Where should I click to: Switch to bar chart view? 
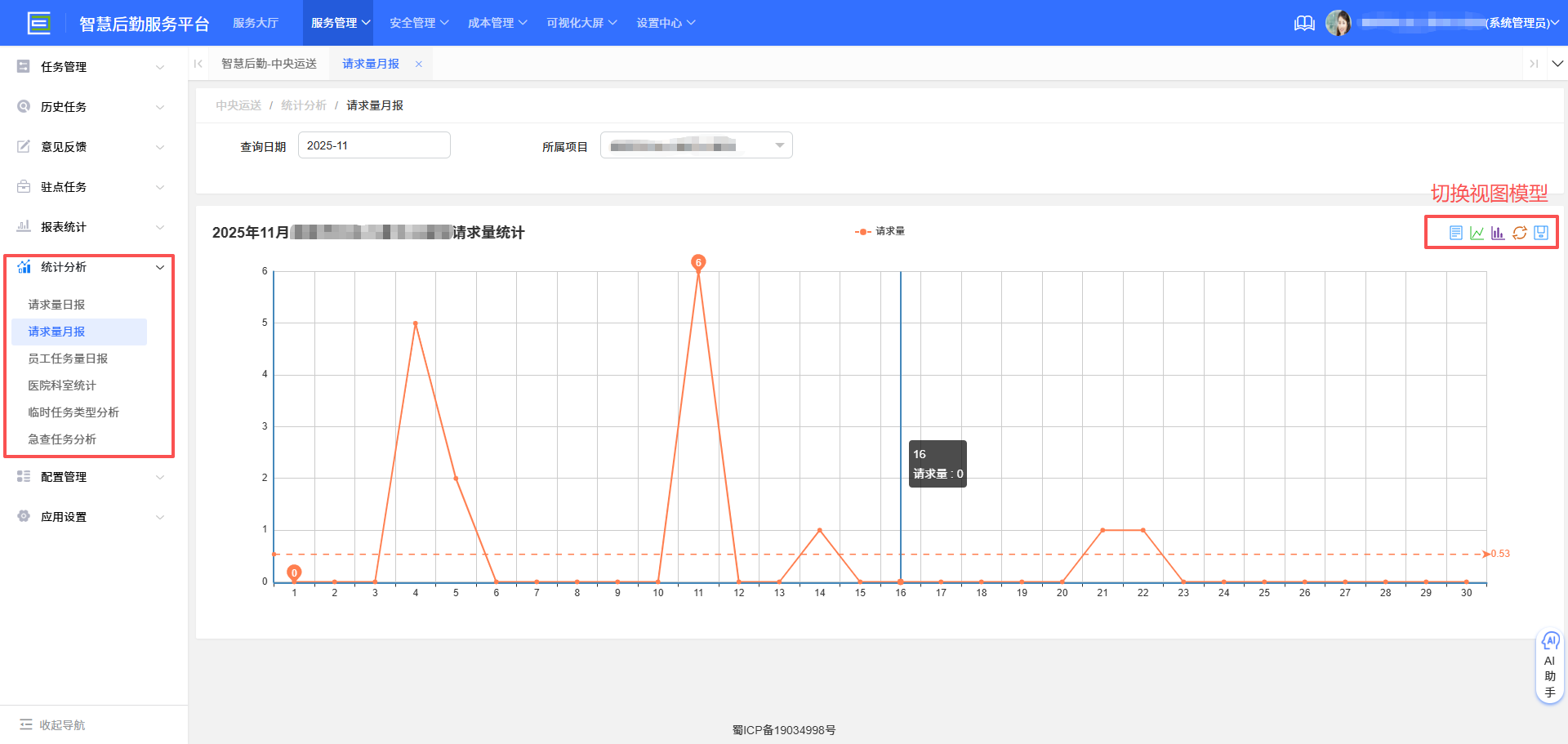click(1498, 233)
